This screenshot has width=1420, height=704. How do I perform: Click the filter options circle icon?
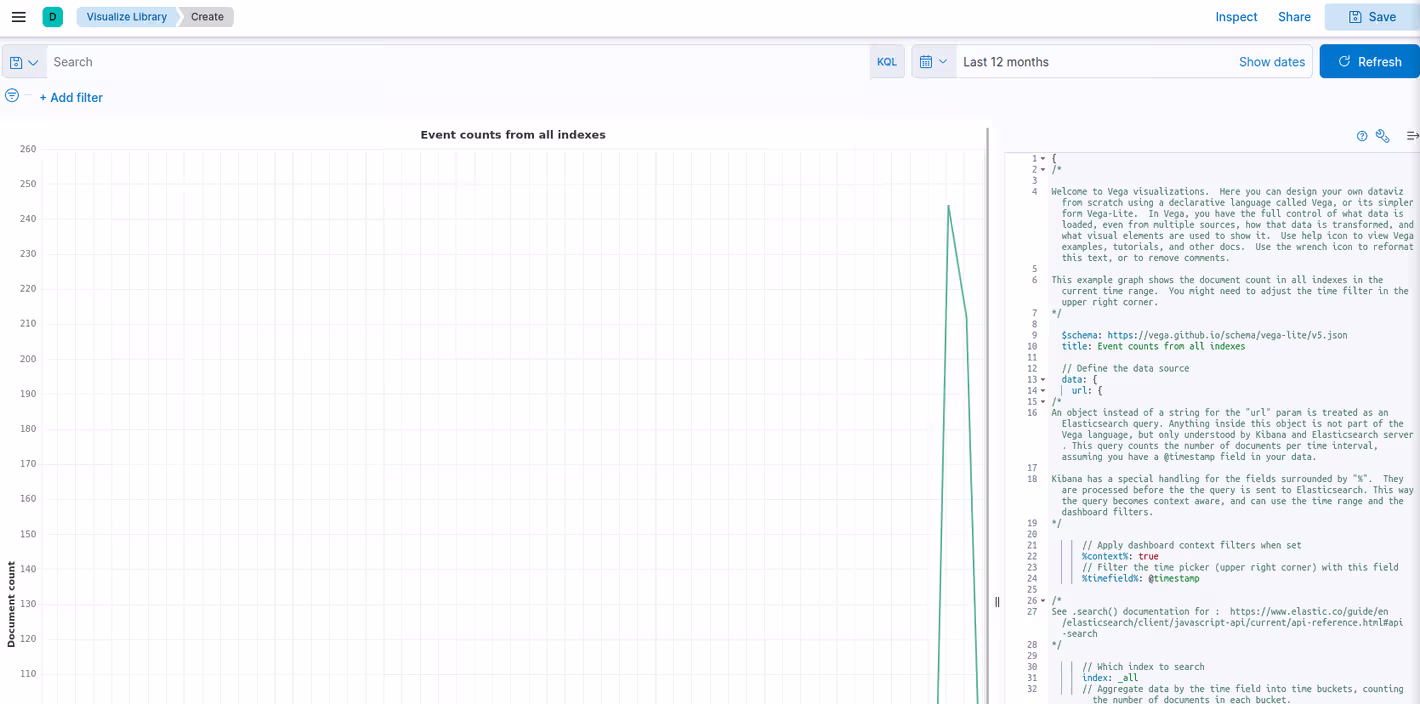pos(12,96)
